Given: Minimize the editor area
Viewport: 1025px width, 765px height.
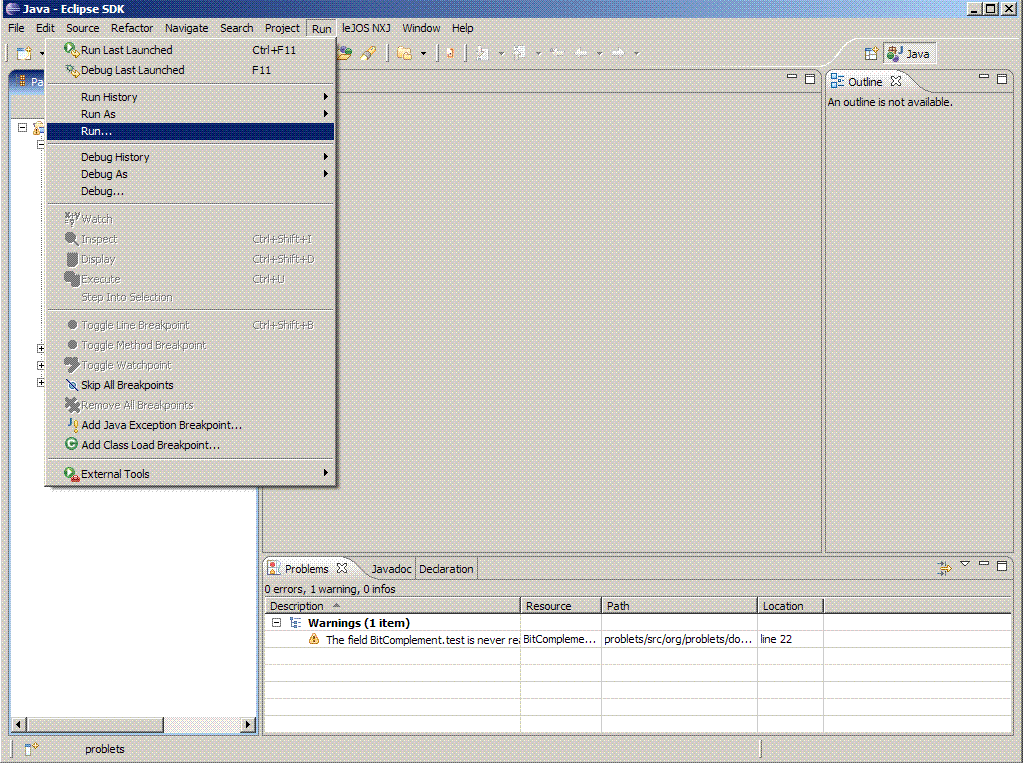Looking at the screenshot, I should tap(792, 78).
